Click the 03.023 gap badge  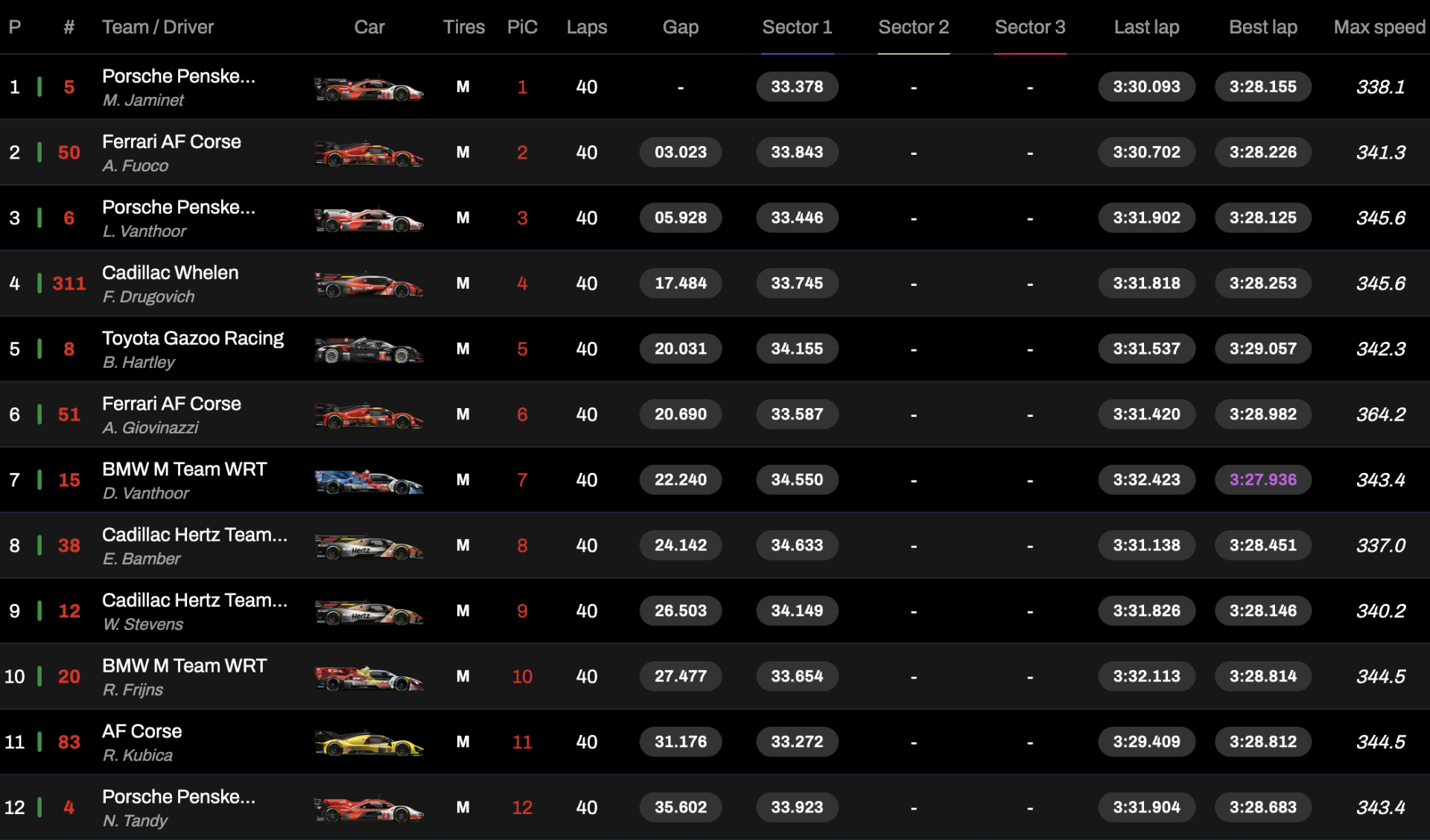point(681,152)
